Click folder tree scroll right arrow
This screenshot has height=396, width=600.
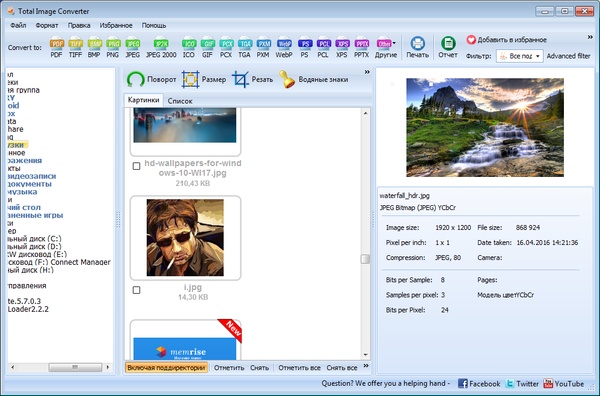pos(108,367)
